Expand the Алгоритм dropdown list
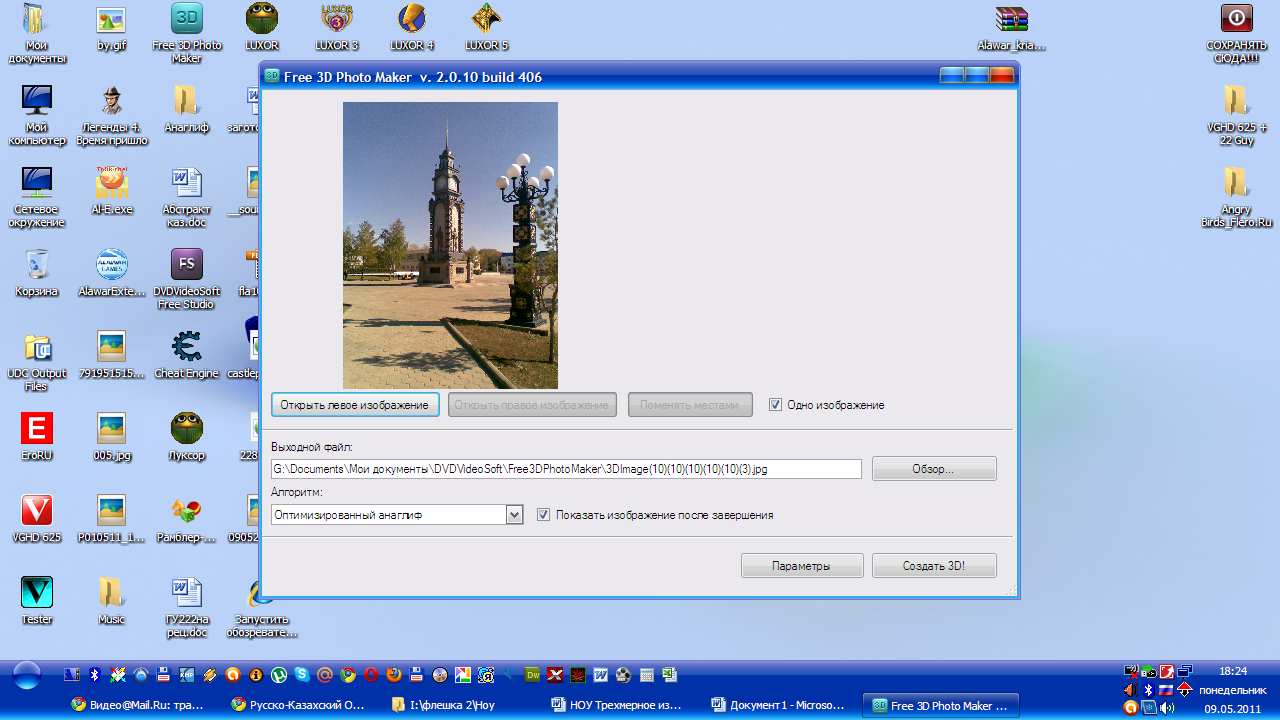 [x=515, y=515]
